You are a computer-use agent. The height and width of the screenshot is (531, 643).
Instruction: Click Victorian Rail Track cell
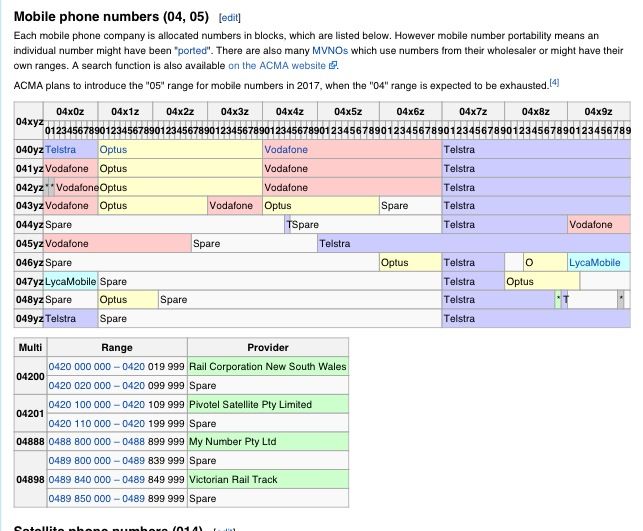point(268,479)
